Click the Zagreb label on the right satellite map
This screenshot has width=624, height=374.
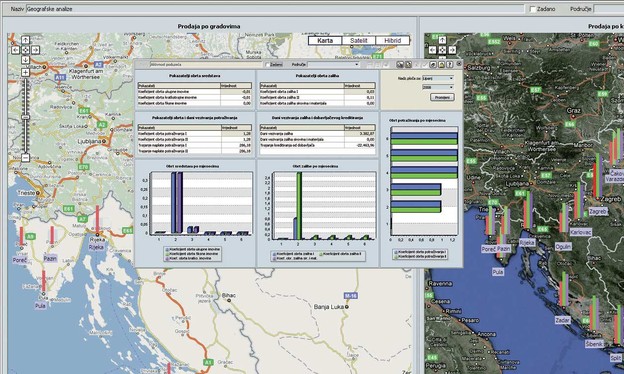click(598, 212)
